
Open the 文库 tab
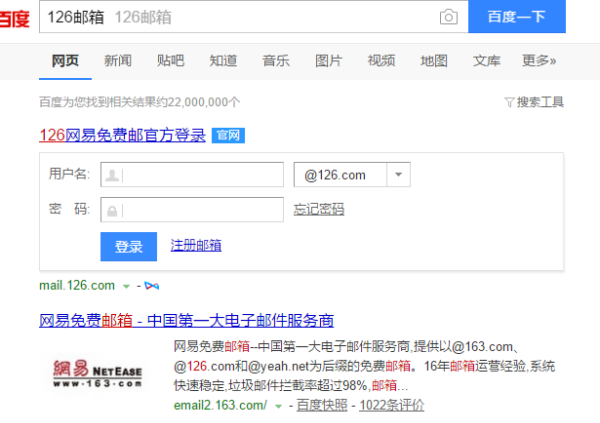click(x=487, y=60)
